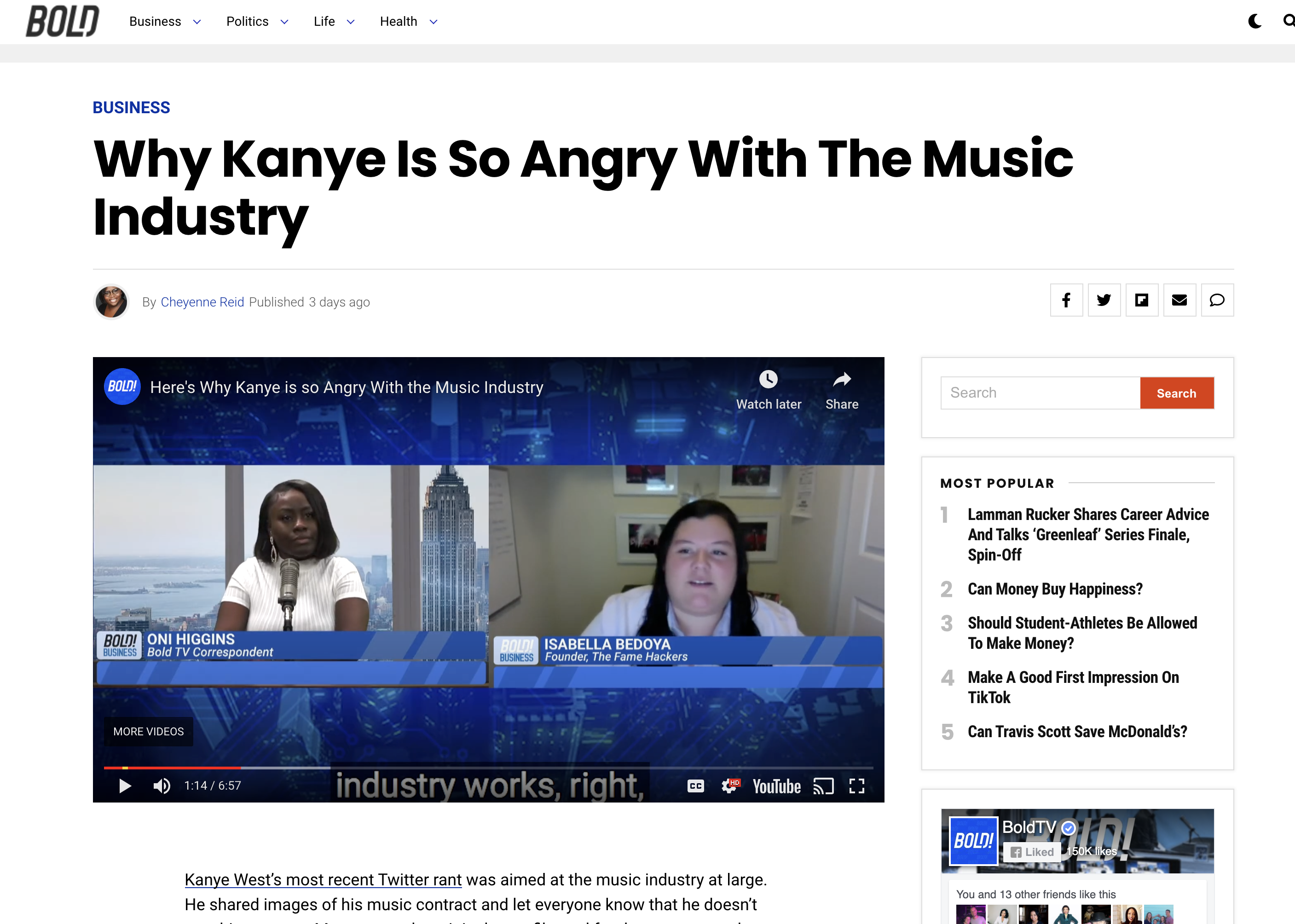The image size is (1295, 924).
Task: Expand the Business menu chevron
Action: [x=197, y=22]
